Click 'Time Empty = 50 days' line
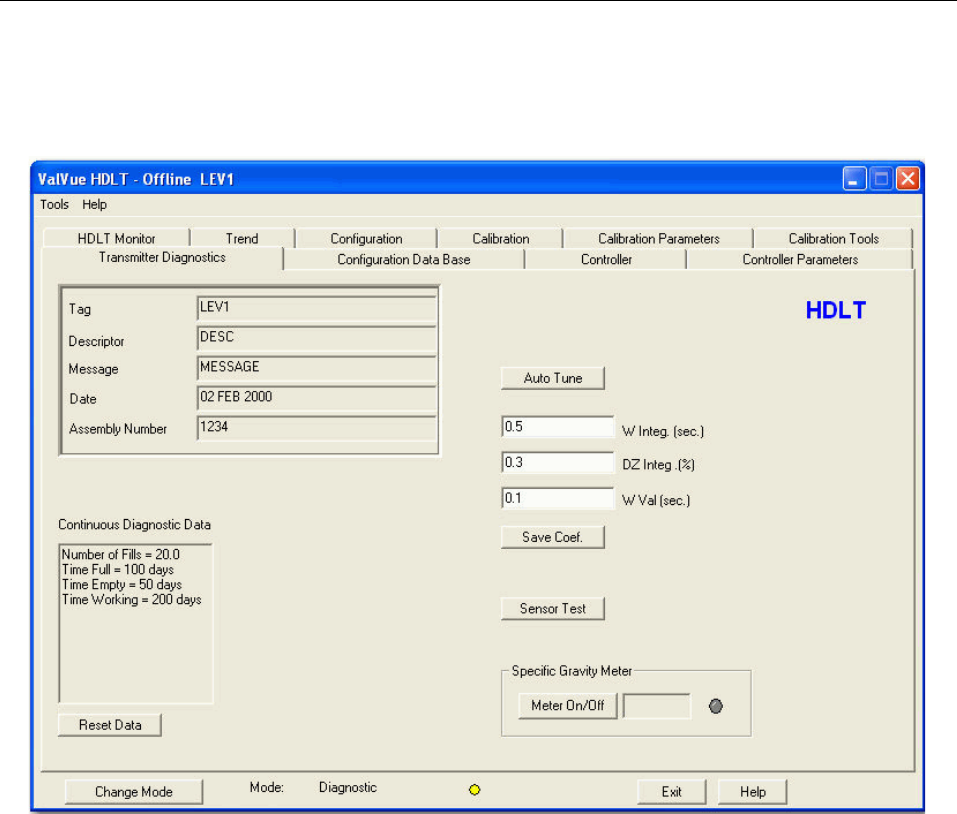957x814 pixels. pos(122,585)
